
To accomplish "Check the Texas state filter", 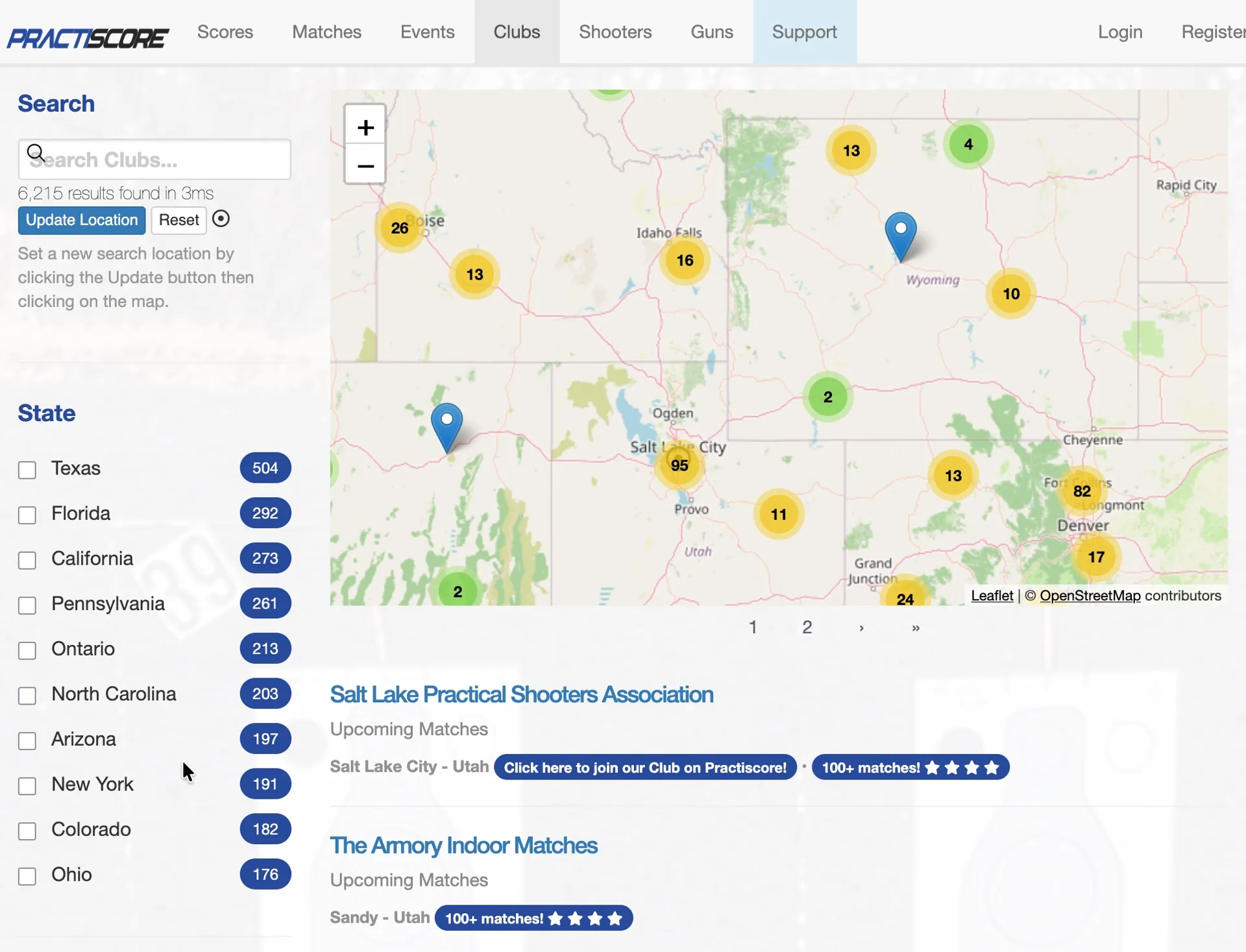I will [x=27, y=470].
